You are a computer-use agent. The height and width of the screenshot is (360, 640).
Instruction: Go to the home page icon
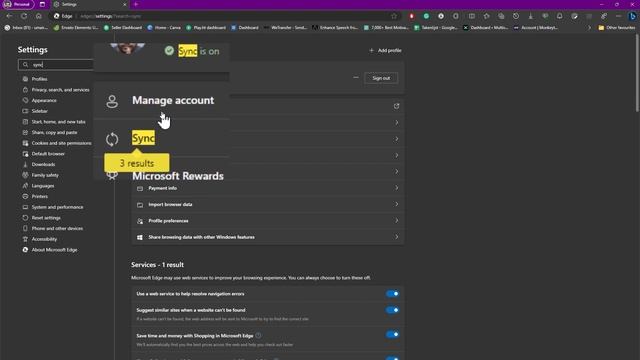point(39,16)
